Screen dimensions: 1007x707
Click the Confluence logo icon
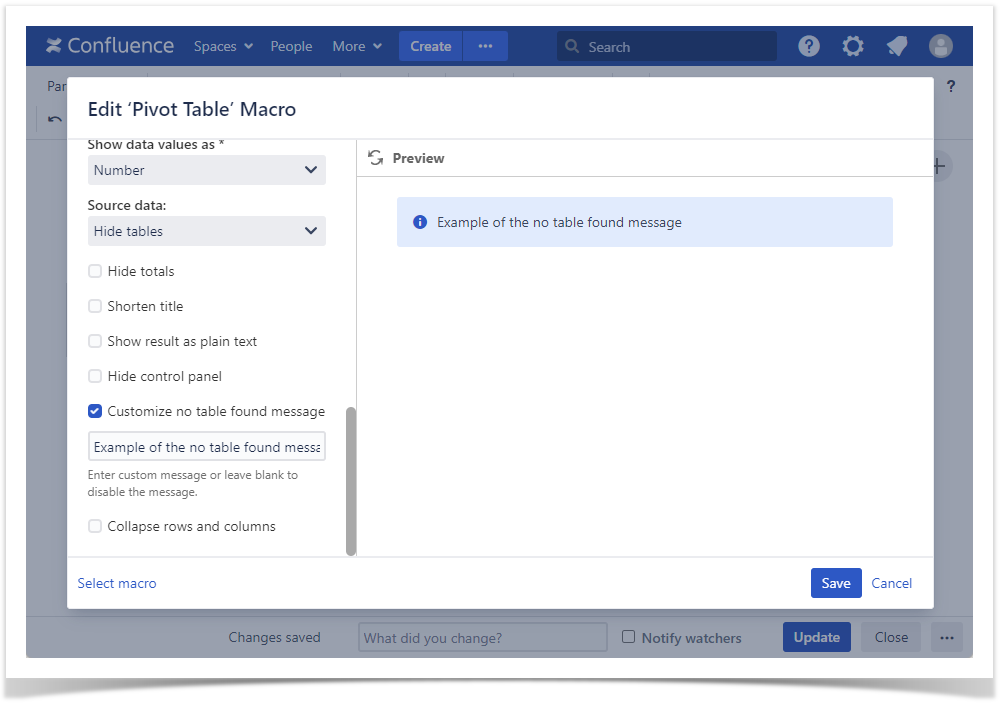[54, 46]
